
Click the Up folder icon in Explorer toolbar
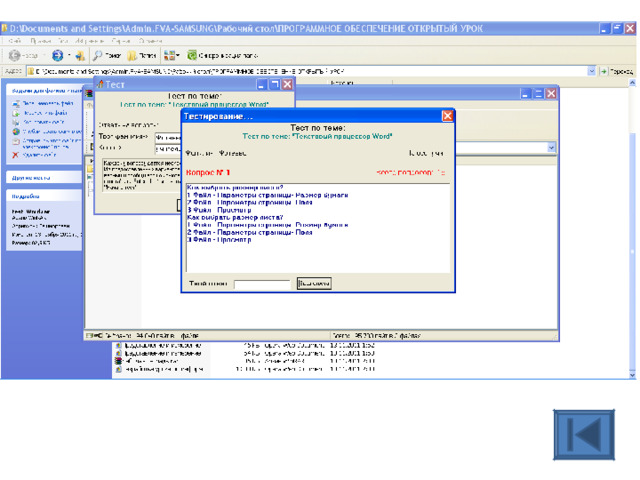[80, 55]
